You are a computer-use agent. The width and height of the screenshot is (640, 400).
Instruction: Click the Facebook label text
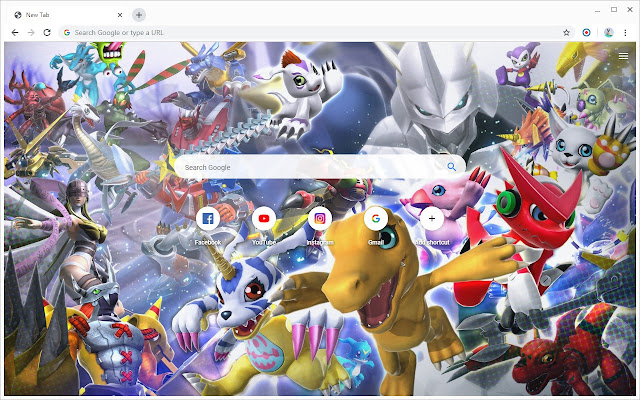click(208, 242)
